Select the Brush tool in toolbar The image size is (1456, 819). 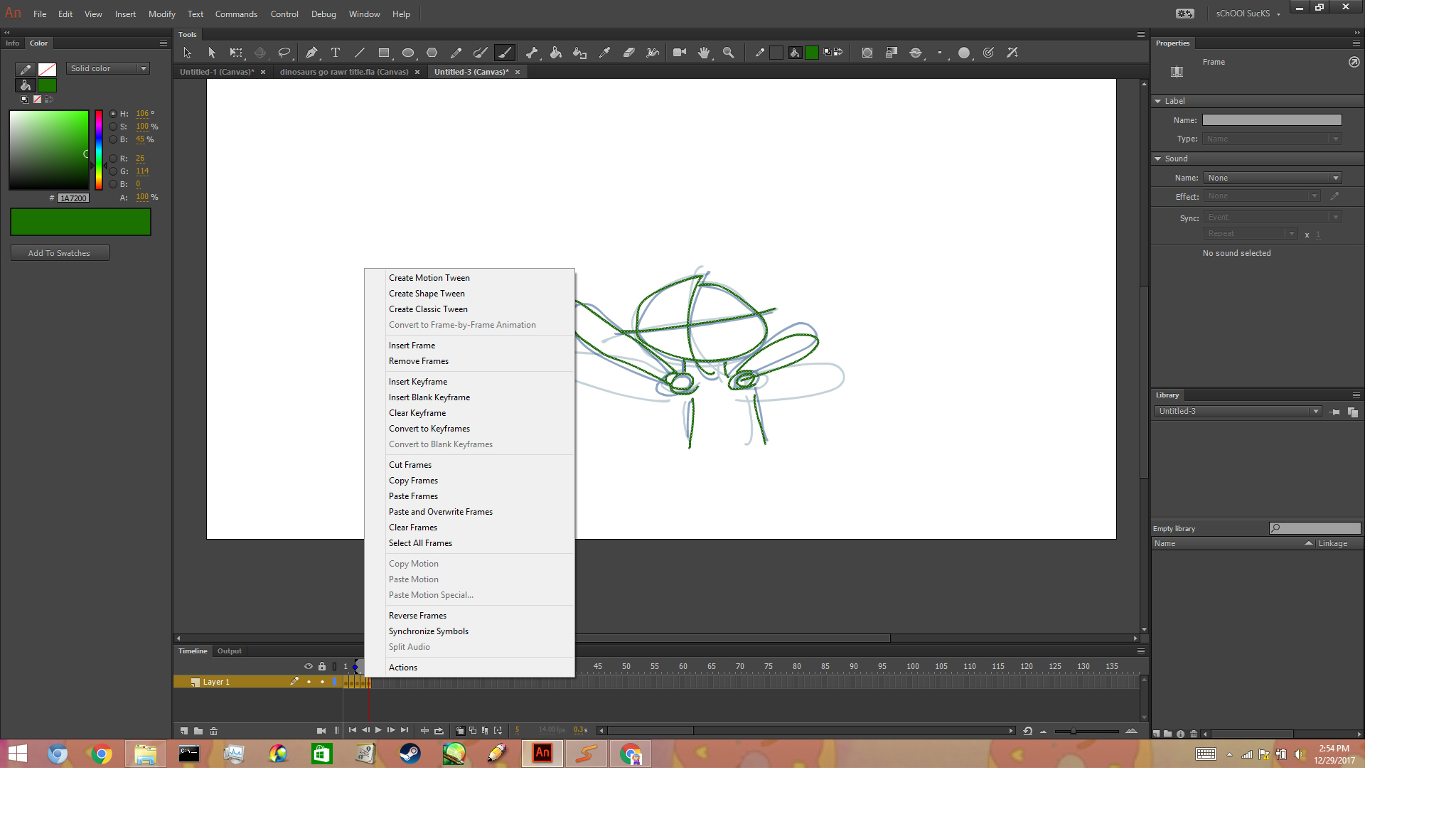click(x=507, y=52)
